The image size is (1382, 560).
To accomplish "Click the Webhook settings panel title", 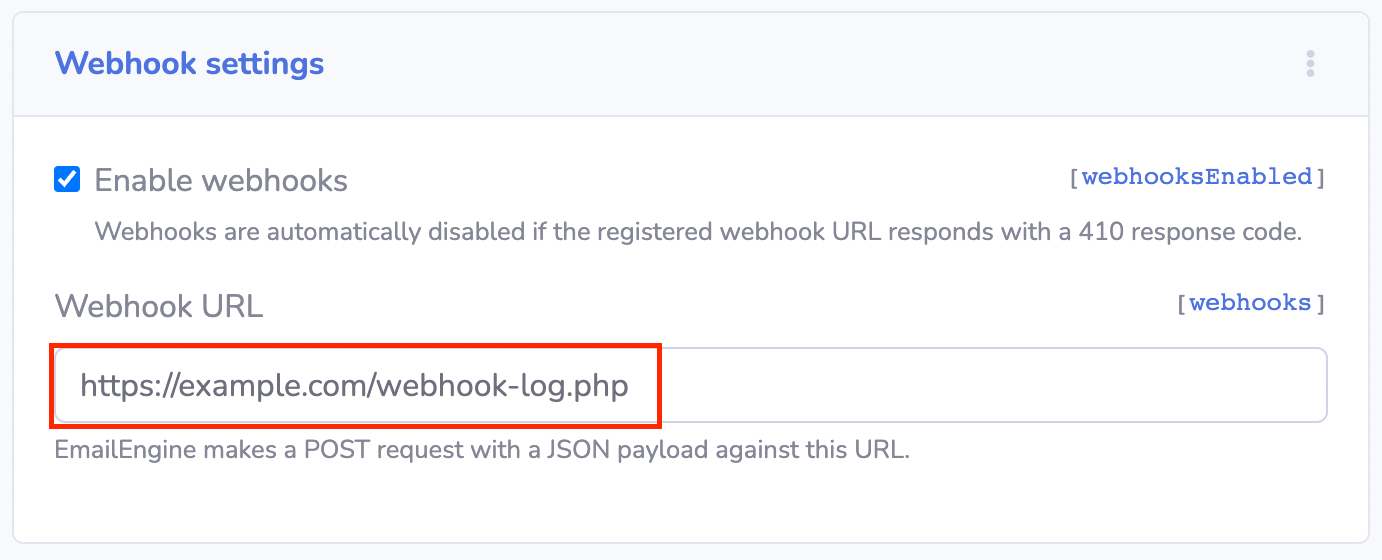I will (x=189, y=64).
